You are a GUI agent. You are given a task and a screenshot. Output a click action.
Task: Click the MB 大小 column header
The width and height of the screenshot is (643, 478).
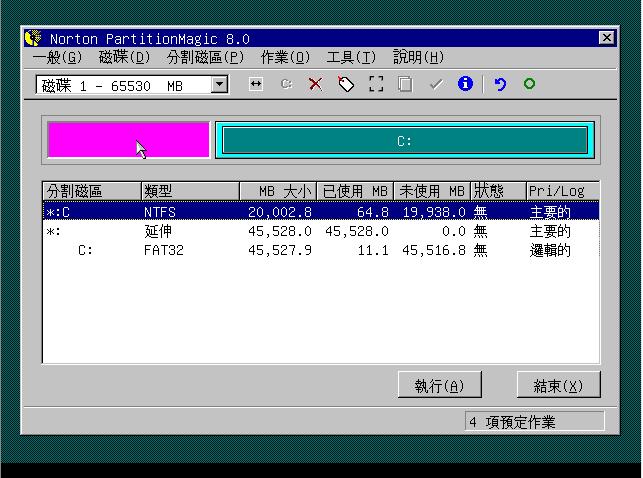coord(278,191)
